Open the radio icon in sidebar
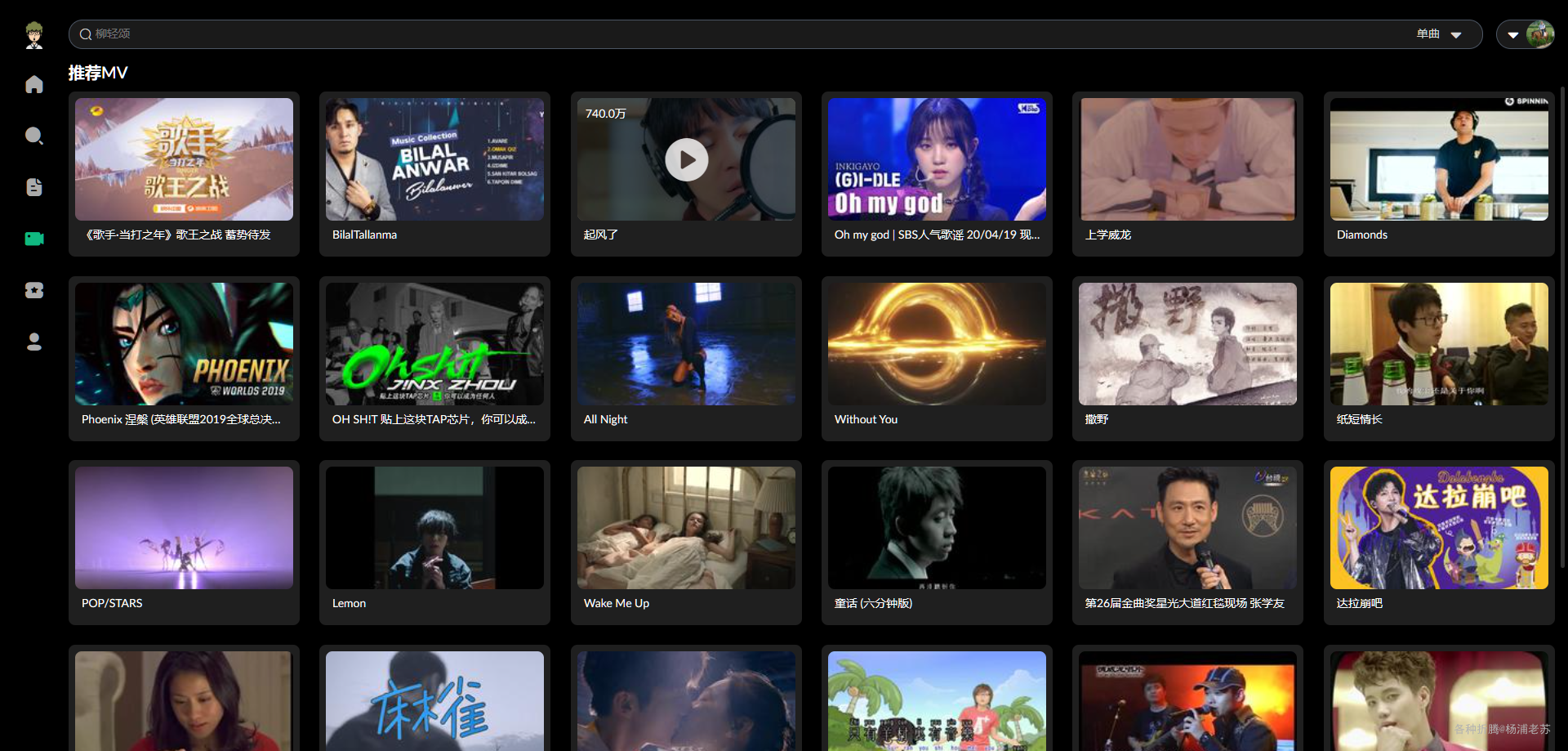1568x751 pixels. (x=34, y=290)
